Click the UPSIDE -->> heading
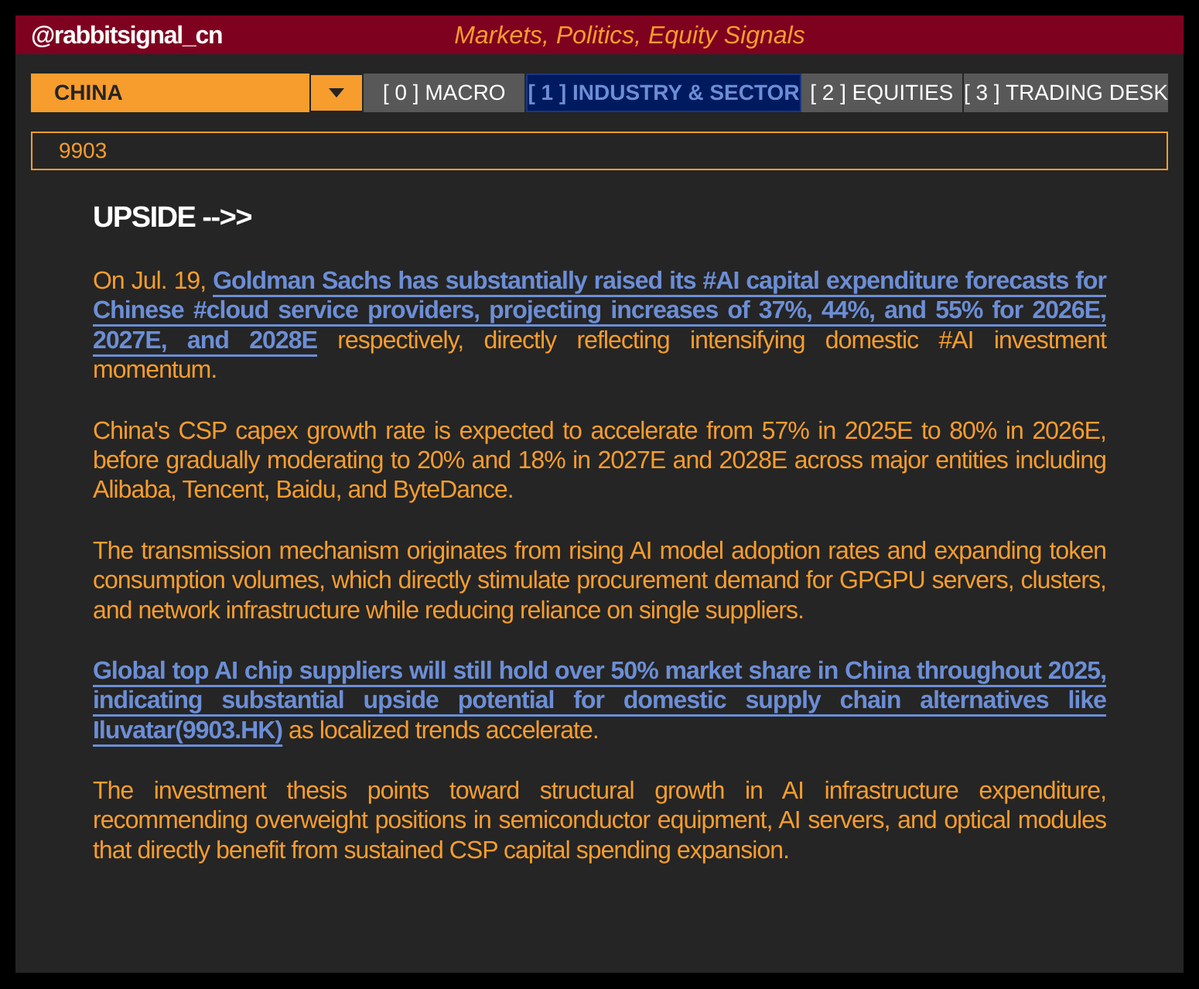The height and width of the screenshot is (989, 1199). click(x=172, y=217)
